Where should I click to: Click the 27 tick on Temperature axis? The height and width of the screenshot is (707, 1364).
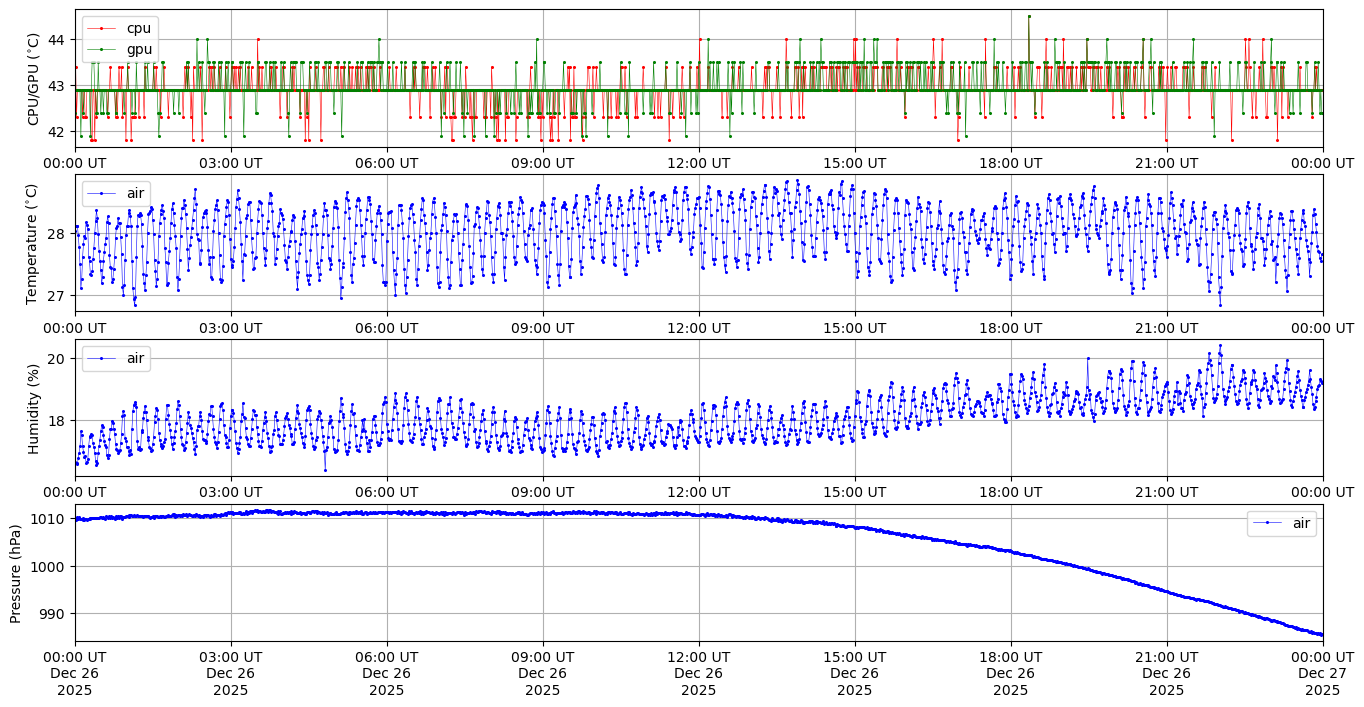point(57,296)
